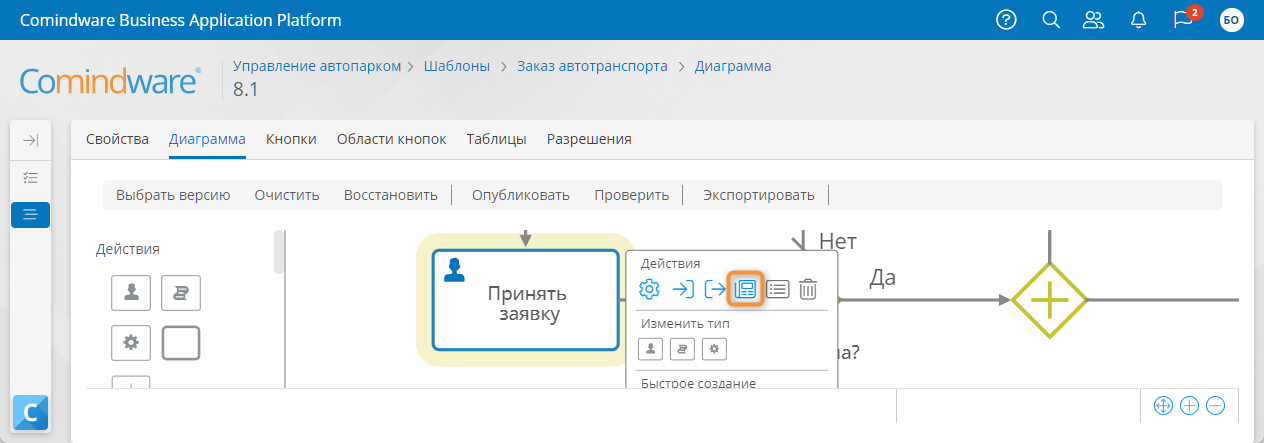Click the Восстановить button
Viewport: 1264px width, 443px height.
pos(391,195)
